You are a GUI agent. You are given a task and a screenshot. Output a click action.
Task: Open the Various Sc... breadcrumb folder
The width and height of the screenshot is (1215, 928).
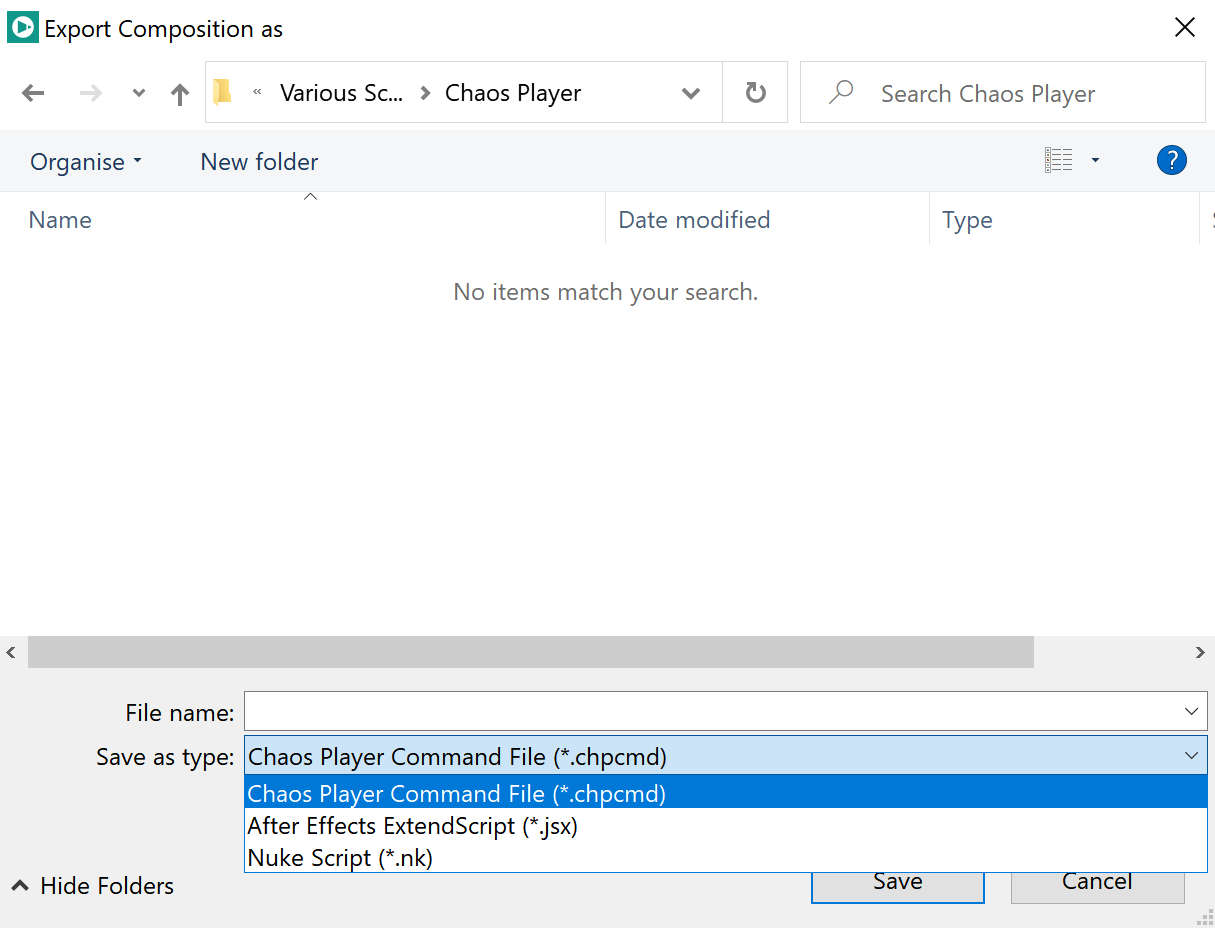point(341,93)
